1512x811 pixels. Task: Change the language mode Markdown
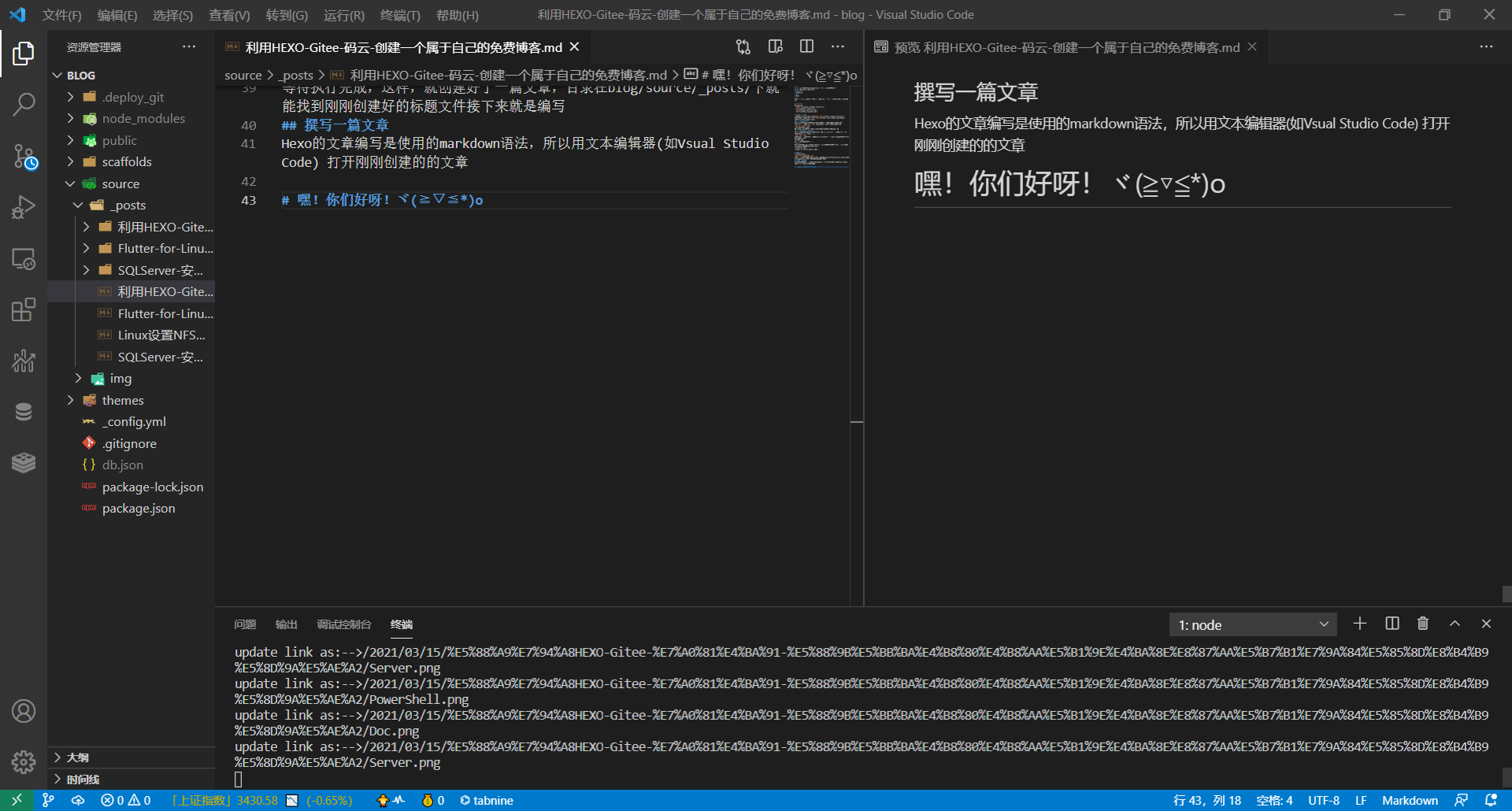click(x=1410, y=800)
